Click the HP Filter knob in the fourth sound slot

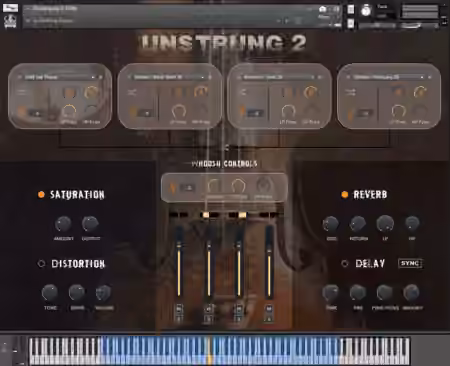pos(420,111)
